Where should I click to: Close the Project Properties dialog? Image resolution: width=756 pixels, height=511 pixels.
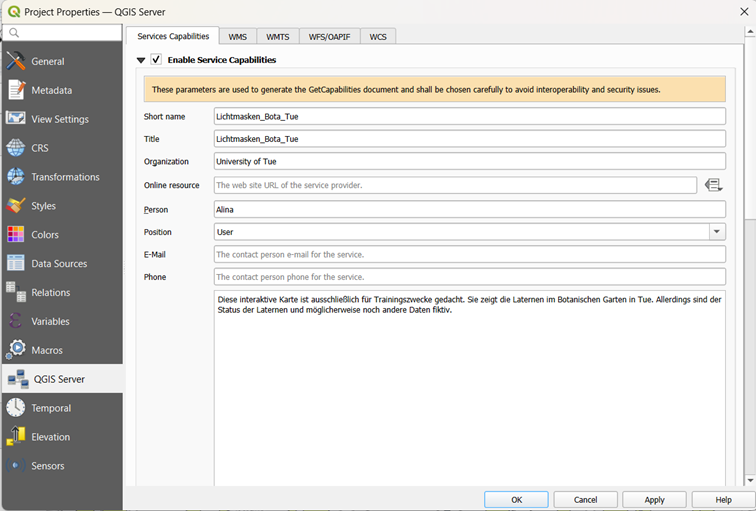coord(744,12)
